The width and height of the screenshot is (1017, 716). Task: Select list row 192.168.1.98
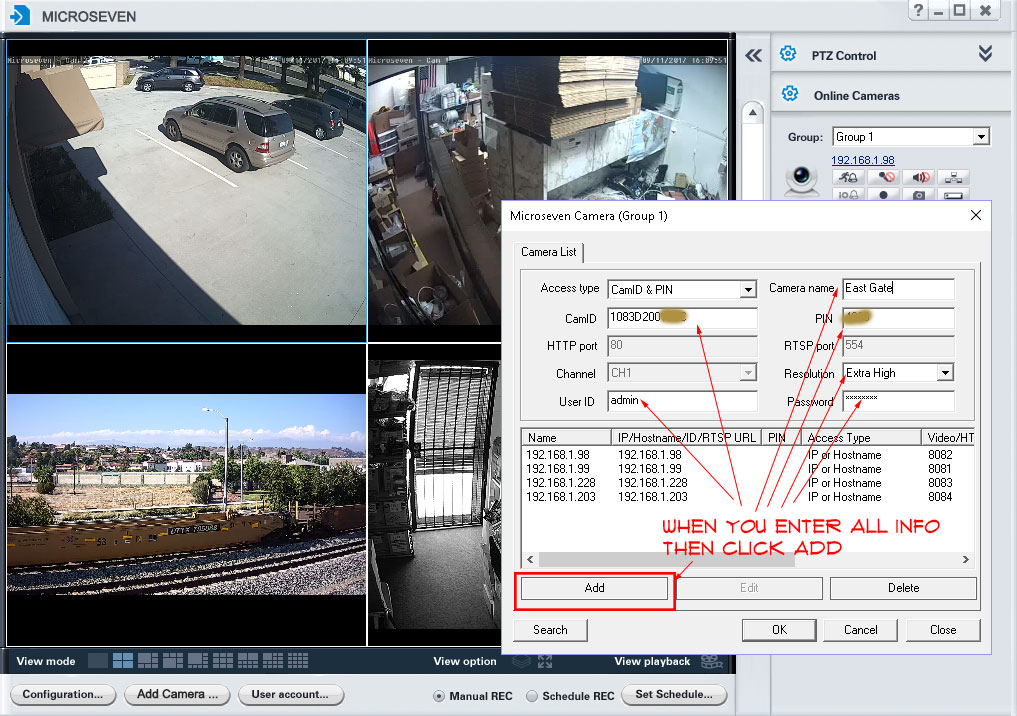[747, 455]
